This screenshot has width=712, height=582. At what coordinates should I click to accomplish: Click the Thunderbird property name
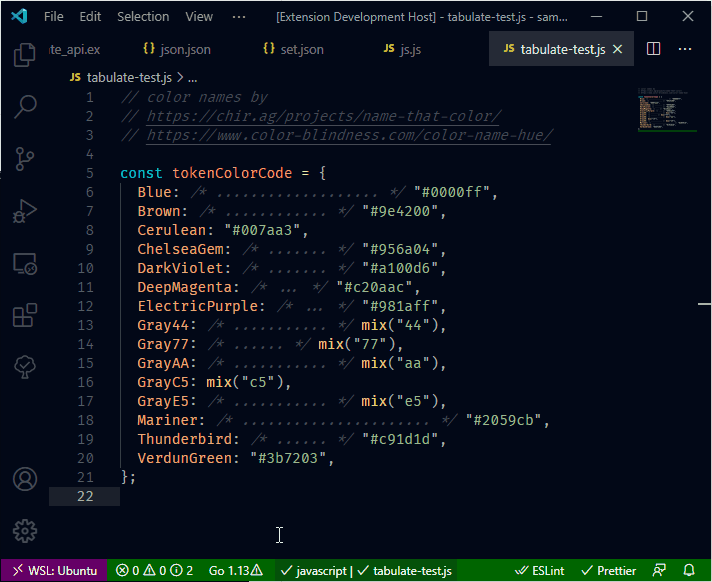coord(185,439)
